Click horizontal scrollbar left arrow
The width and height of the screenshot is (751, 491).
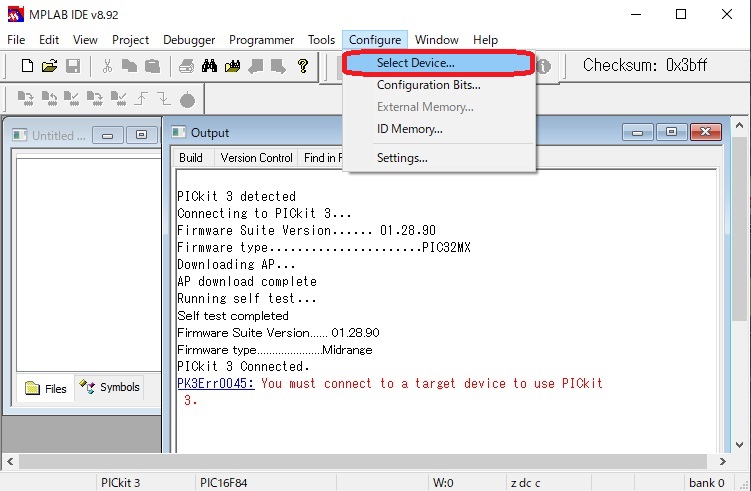coord(10,462)
